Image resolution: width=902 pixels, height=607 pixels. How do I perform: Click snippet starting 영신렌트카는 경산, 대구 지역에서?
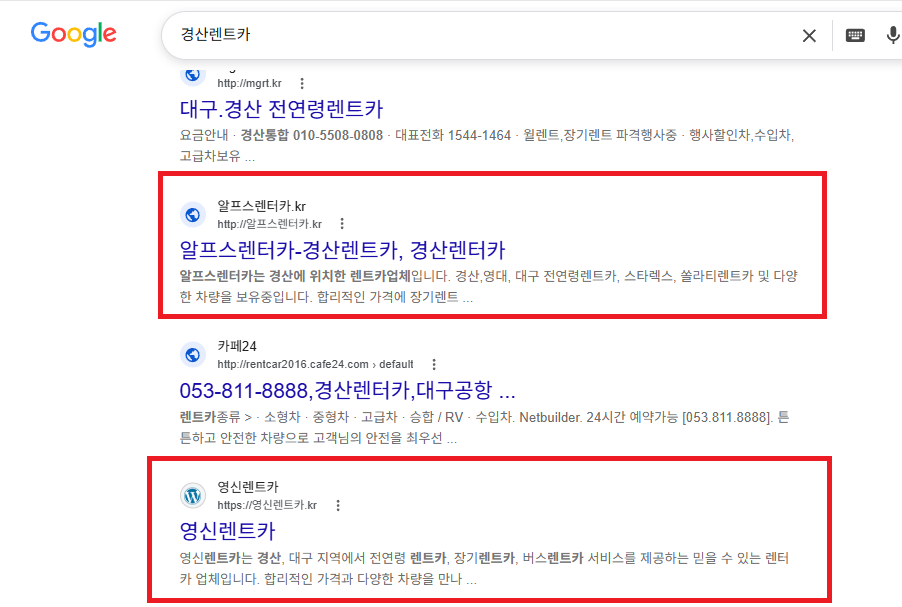(x=484, y=568)
